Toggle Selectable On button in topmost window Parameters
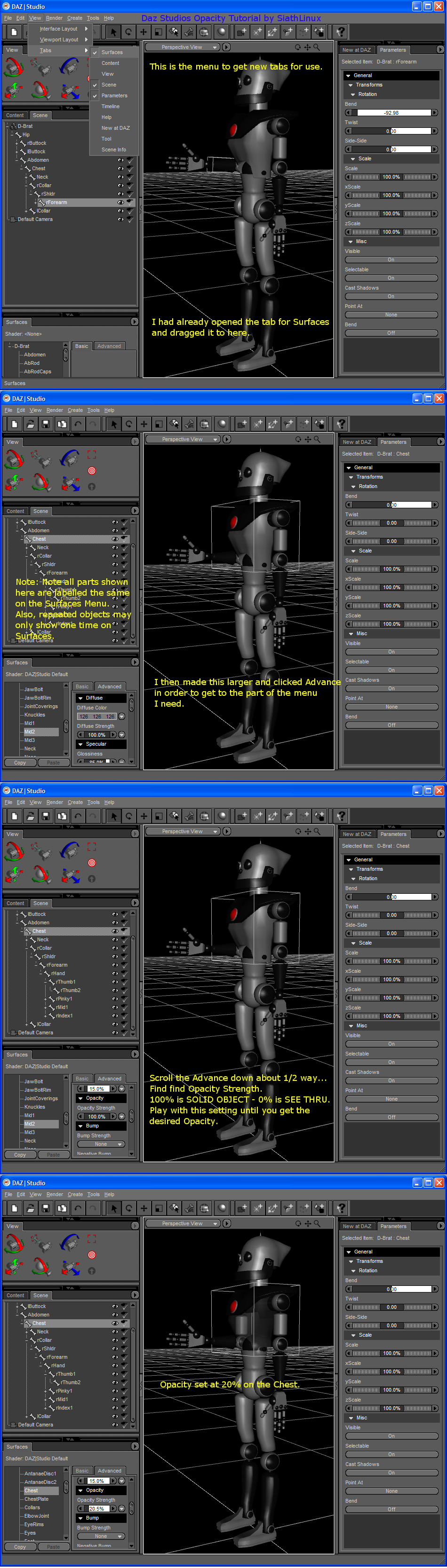The image size is (447, 1568). coord(391,278)
